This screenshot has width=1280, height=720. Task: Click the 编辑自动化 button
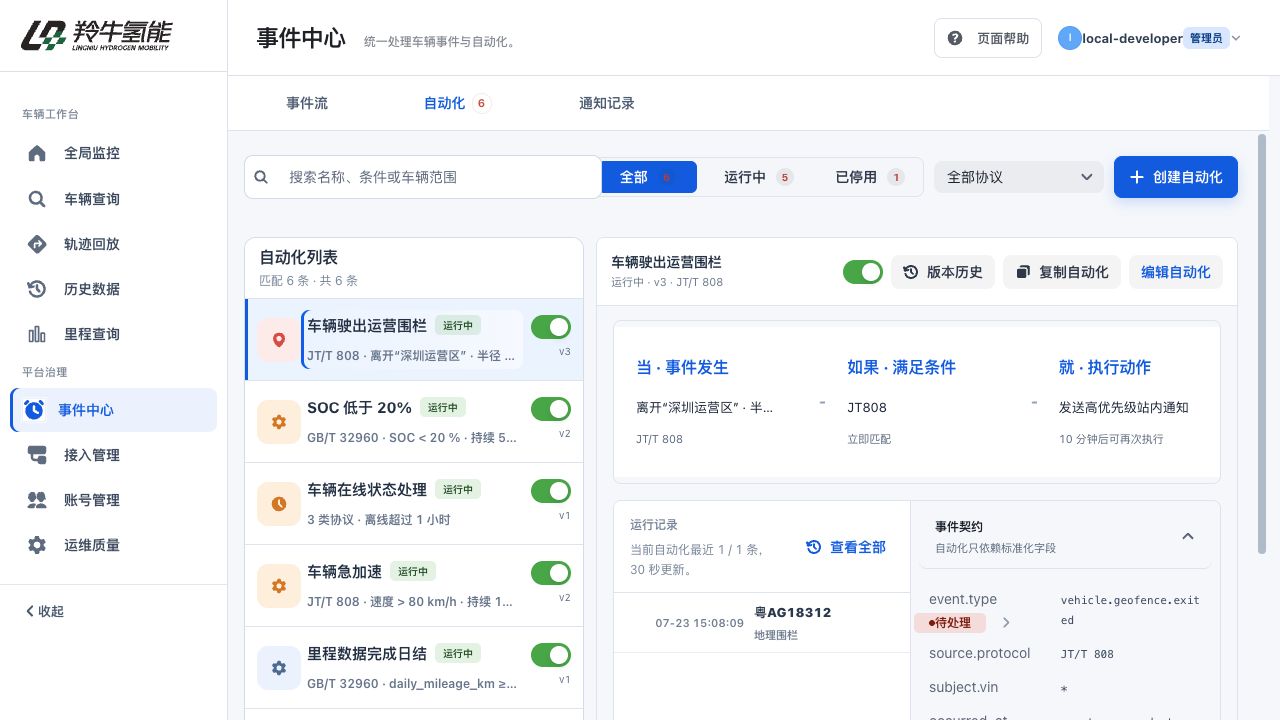[1176, 272]
